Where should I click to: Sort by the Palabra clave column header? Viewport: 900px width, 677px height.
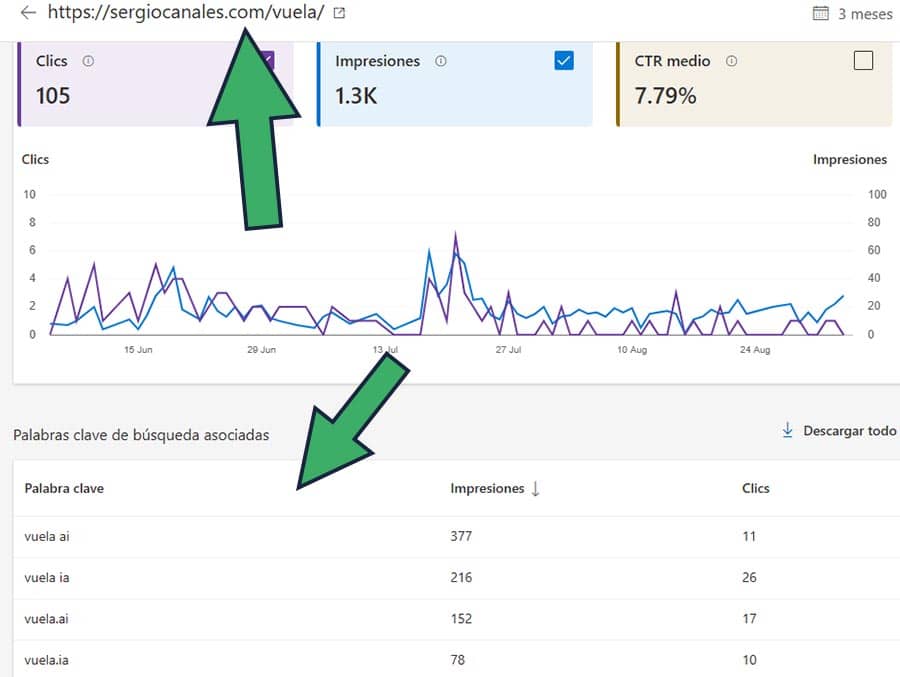pos(64,489)
